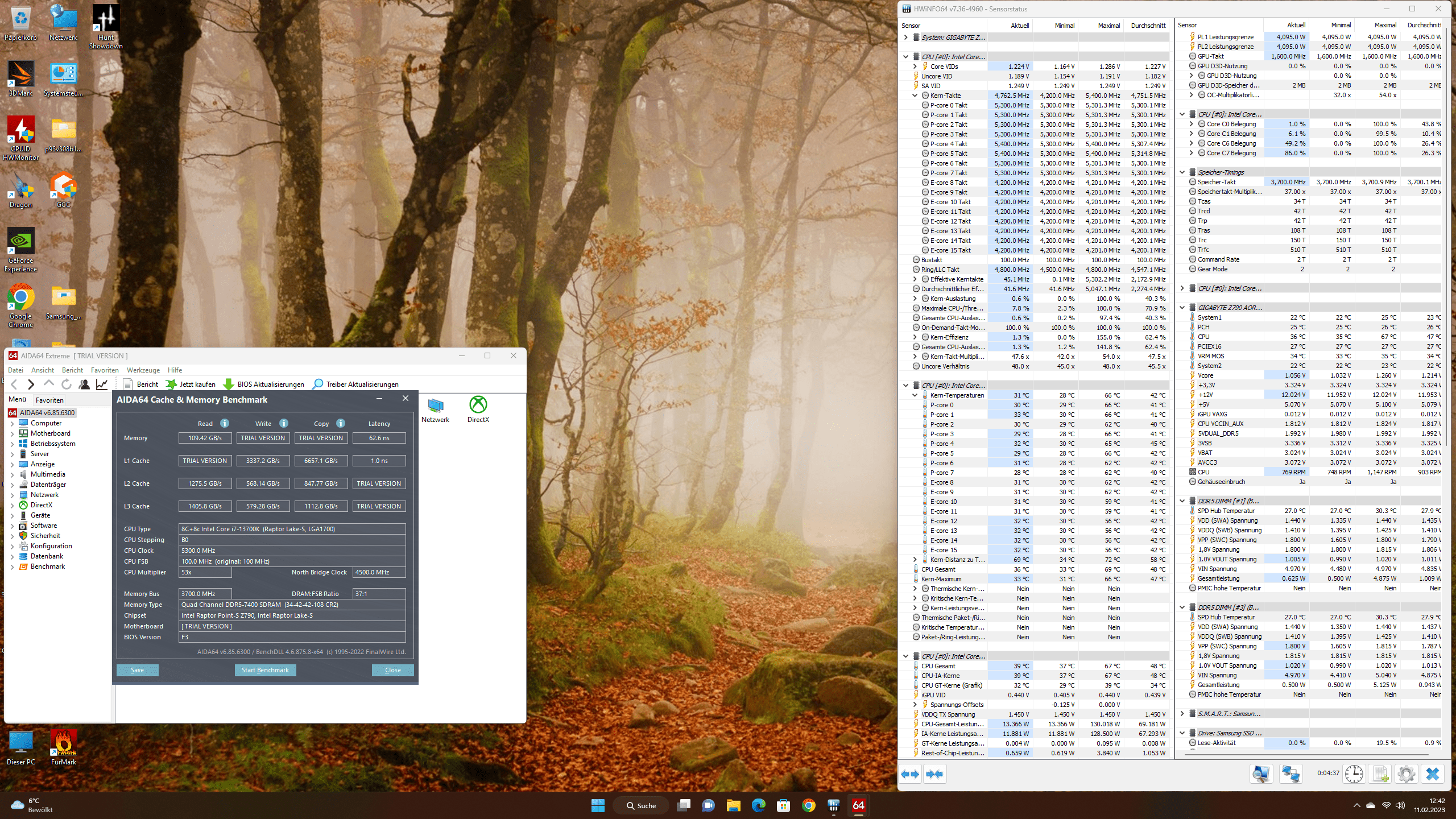Click the HWiNFO clock reset icon

tap(1354, 774)
